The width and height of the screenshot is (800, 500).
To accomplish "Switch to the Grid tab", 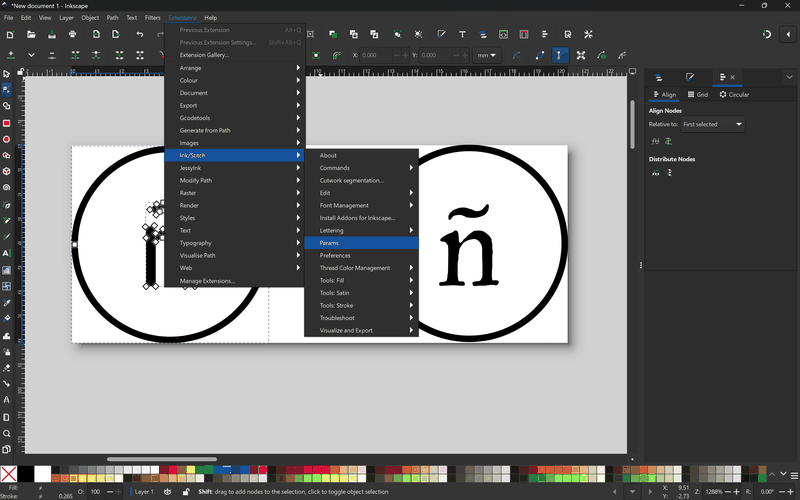I will click(697, 94).
